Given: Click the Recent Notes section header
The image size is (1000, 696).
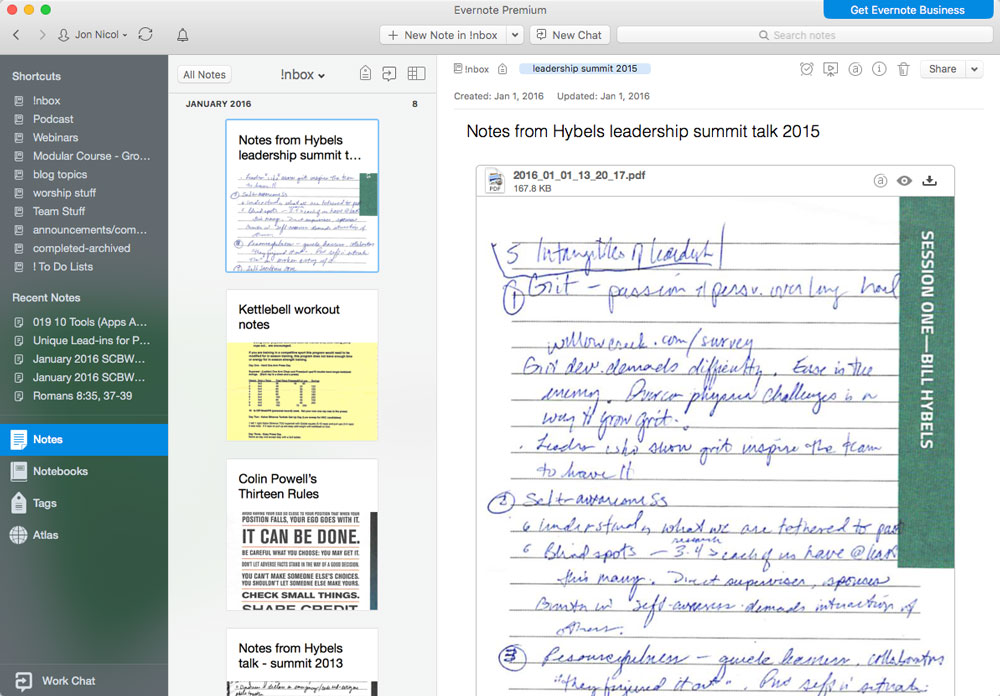Looking at the screenshot, I should pyautogui.click(x=46, y=298).
